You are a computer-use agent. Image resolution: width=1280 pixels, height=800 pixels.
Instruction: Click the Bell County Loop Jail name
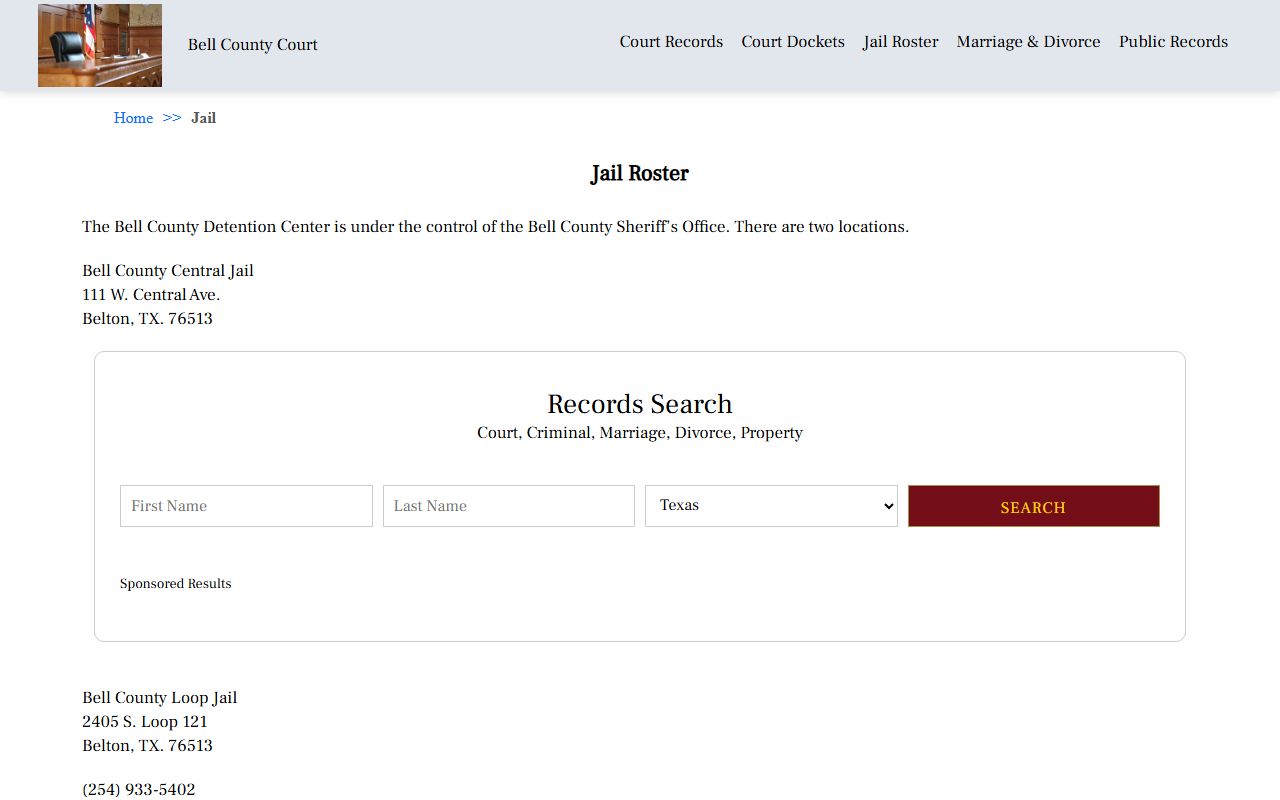(160, 698)
